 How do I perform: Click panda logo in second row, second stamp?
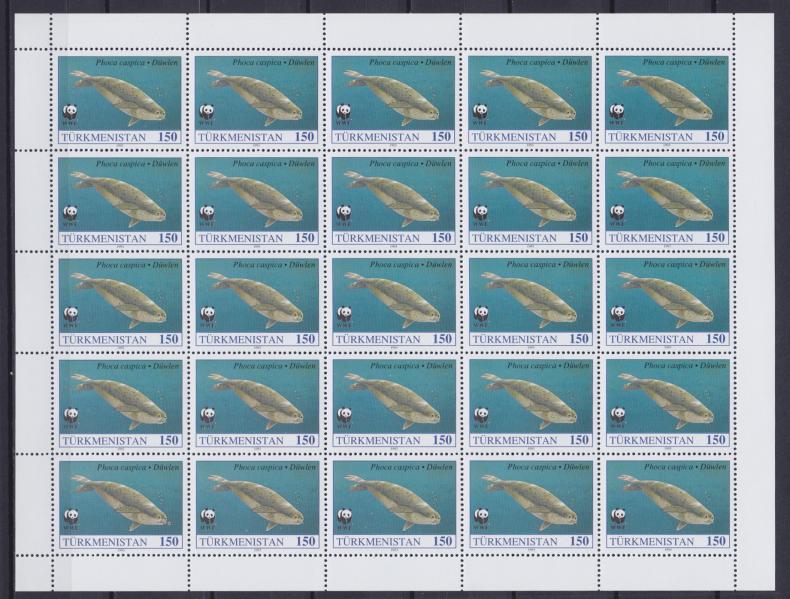(206, 213)
